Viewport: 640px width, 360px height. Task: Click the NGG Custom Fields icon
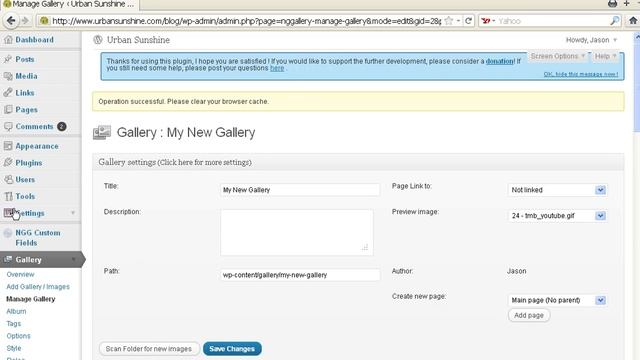coord(8,233)
